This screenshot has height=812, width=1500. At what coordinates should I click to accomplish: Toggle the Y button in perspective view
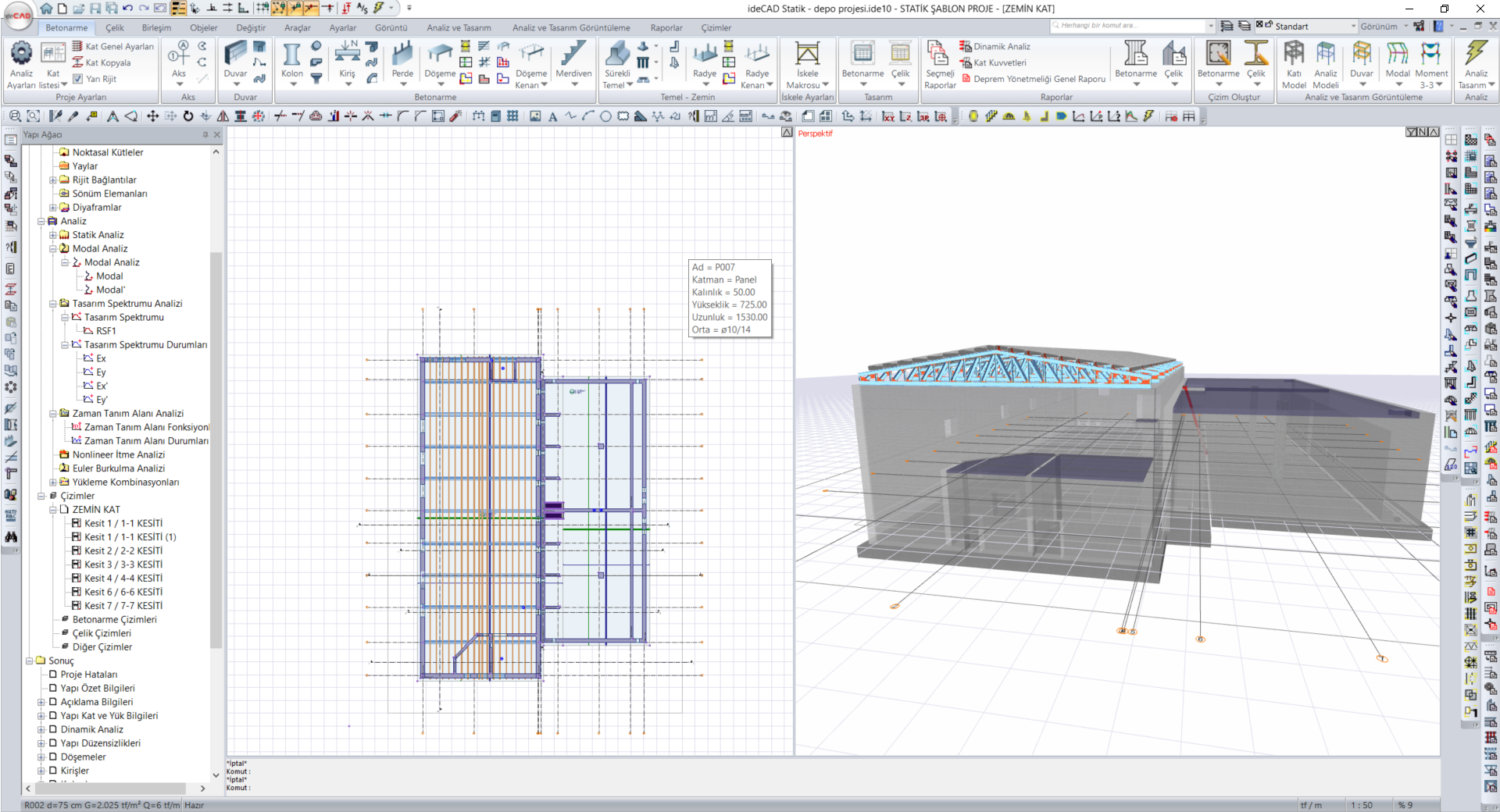click(x=1411, y=132)
